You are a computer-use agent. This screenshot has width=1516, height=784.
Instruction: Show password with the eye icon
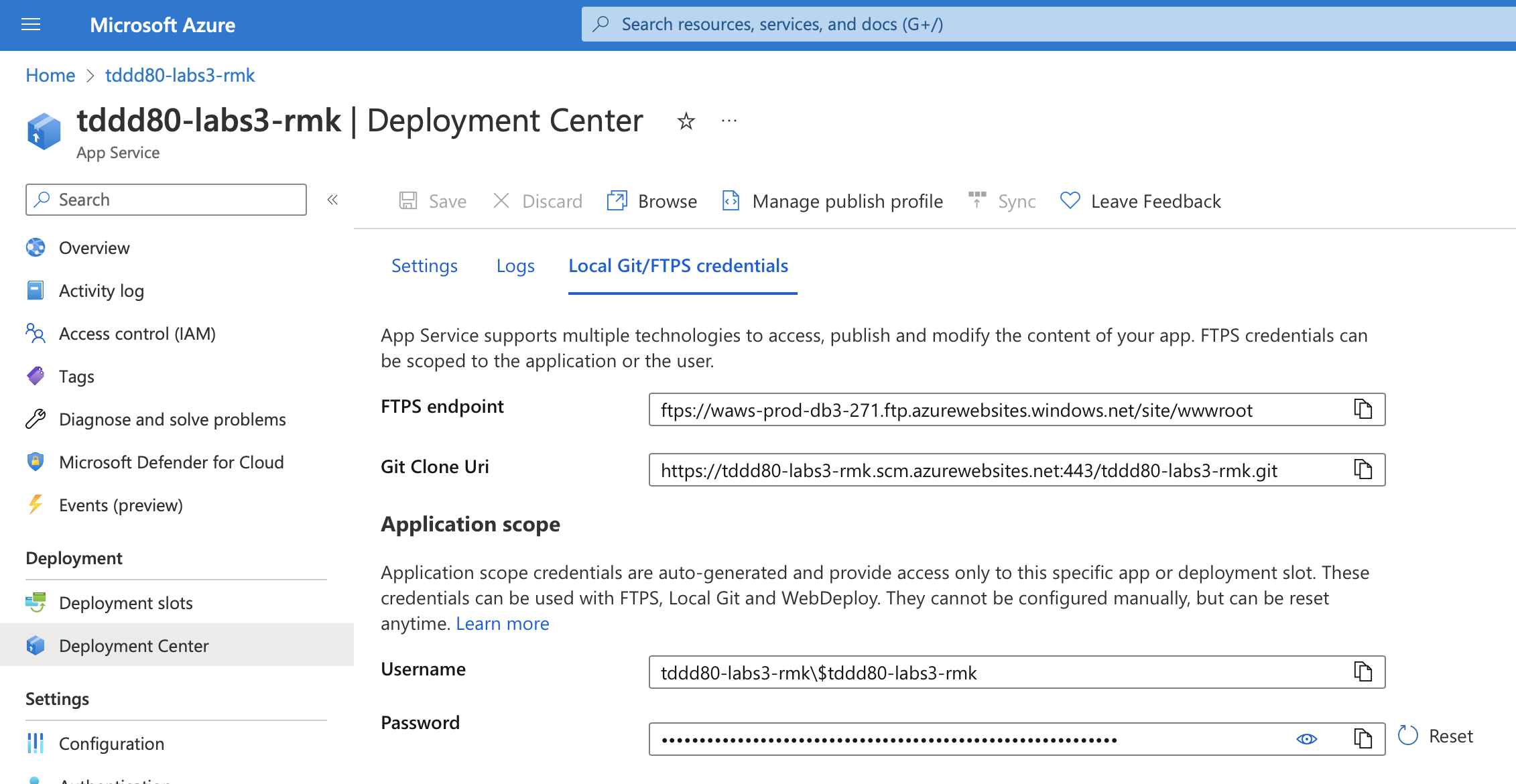(x=1307, y=739)
